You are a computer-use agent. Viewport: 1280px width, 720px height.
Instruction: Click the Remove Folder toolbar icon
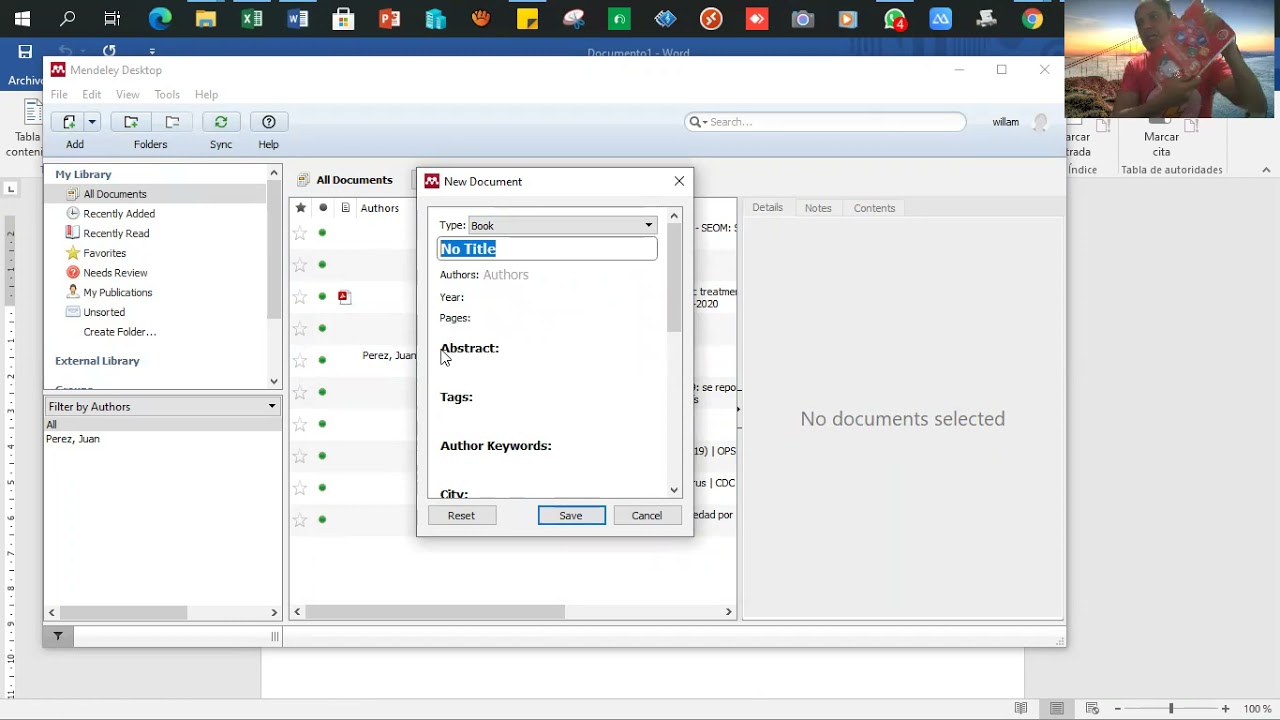172,122
